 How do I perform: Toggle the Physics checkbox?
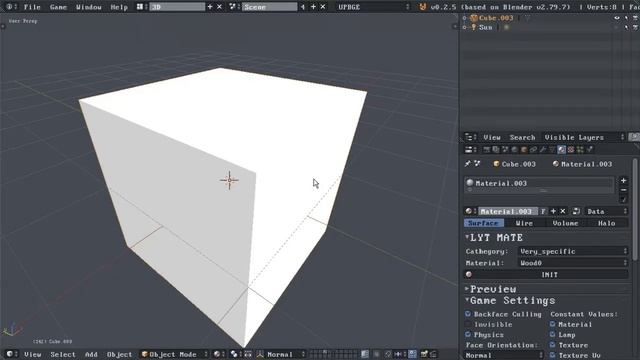[x=468, y=335]
